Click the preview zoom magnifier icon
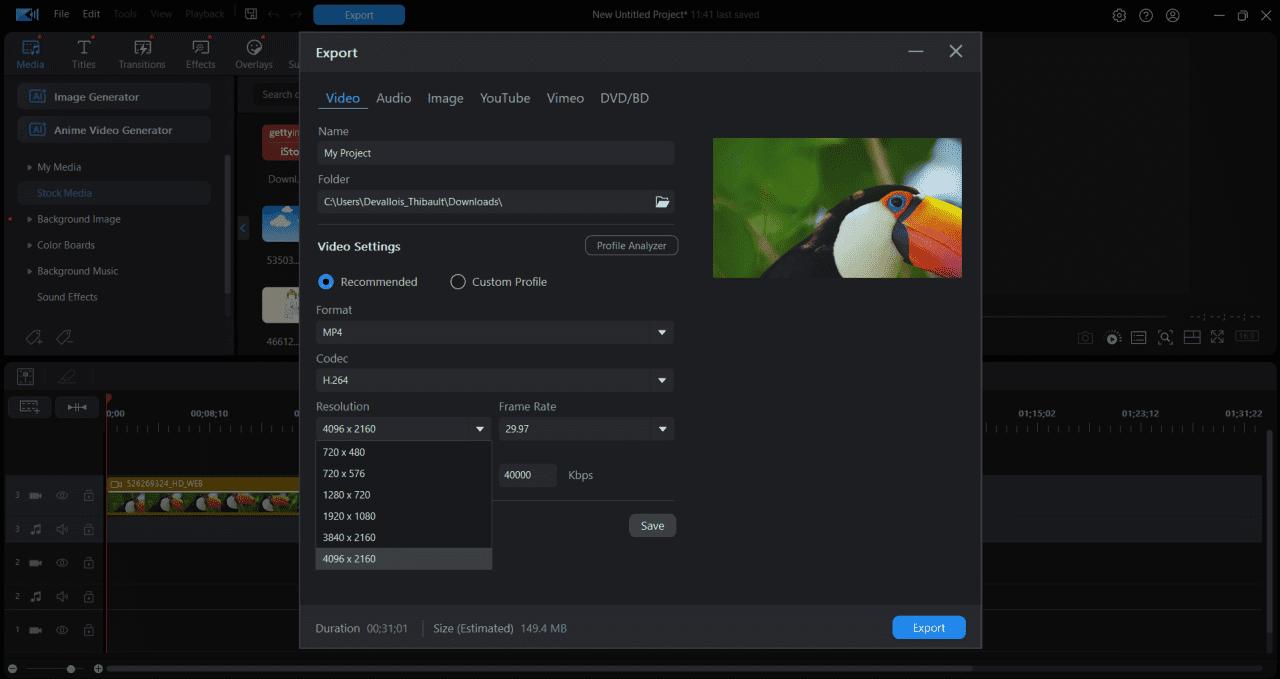This screenshot has height=679, width=1280. pyautogui.click(x=1165, y=338)
